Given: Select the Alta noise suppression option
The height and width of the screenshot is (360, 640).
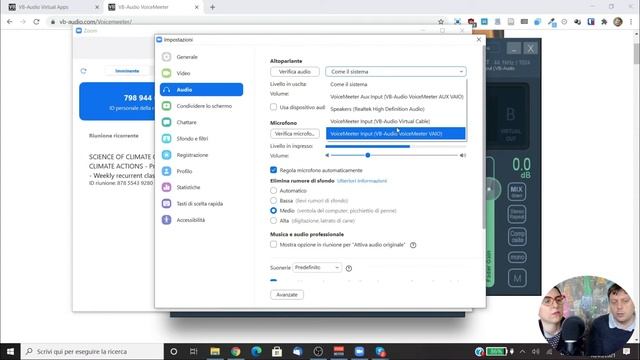Looking at the screenshot, I should coord(273,220).
